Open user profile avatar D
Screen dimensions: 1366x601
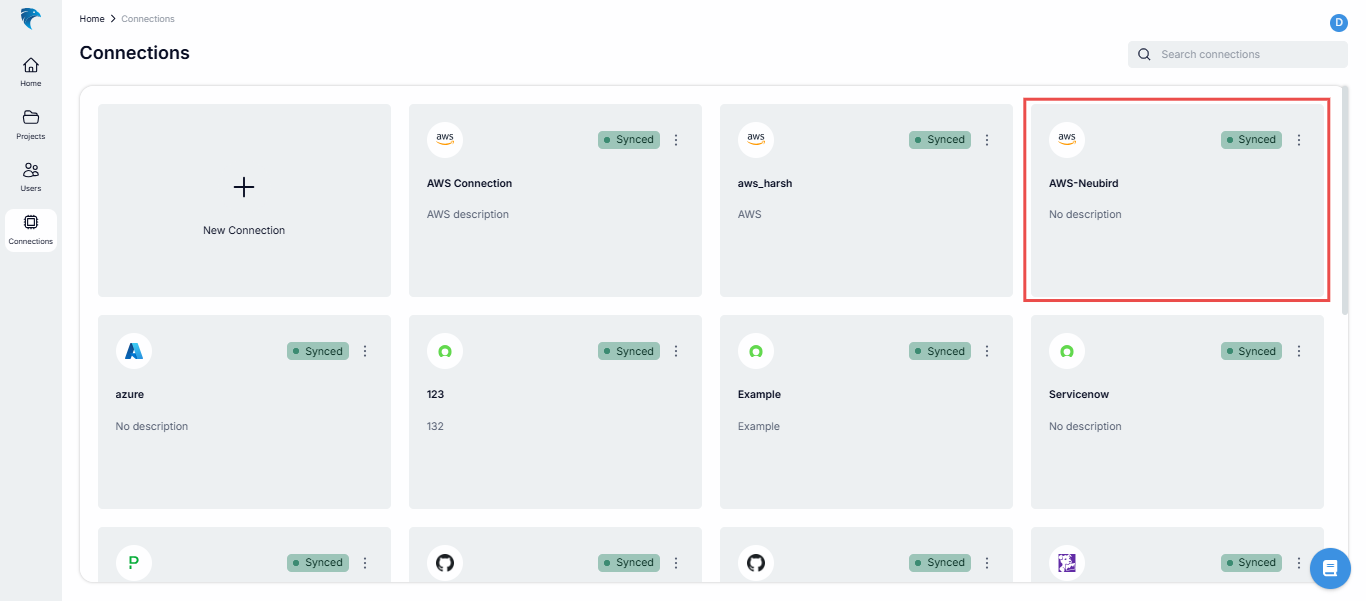(x=1338, y=23)
